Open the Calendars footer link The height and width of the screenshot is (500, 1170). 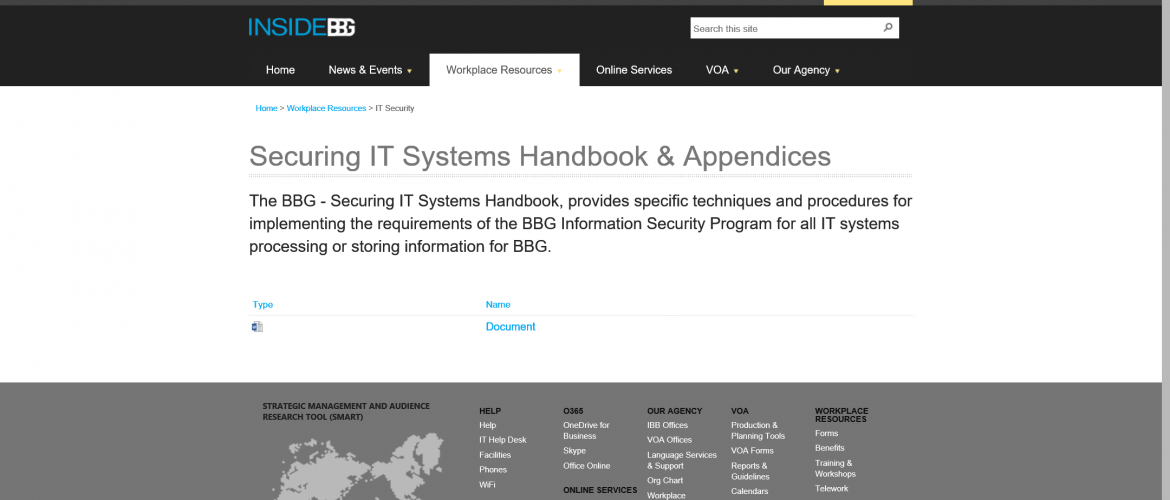pyautogui.click(x=749, y=491)
